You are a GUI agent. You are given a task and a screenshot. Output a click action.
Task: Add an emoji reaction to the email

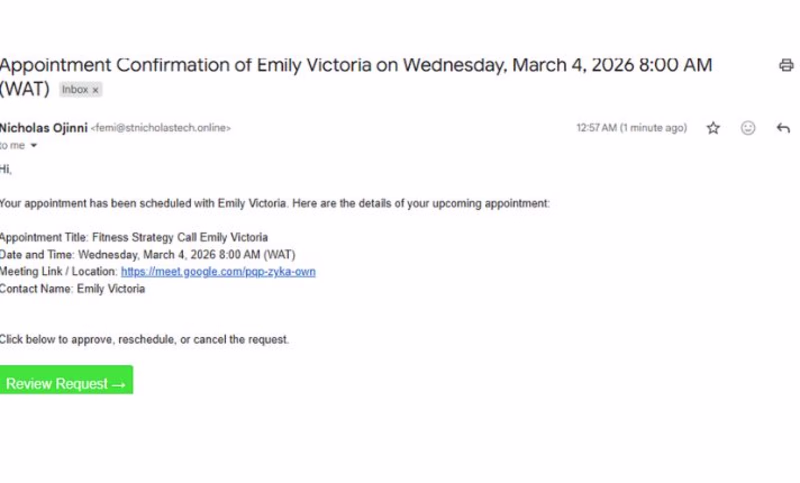click(x=748, y=128)
